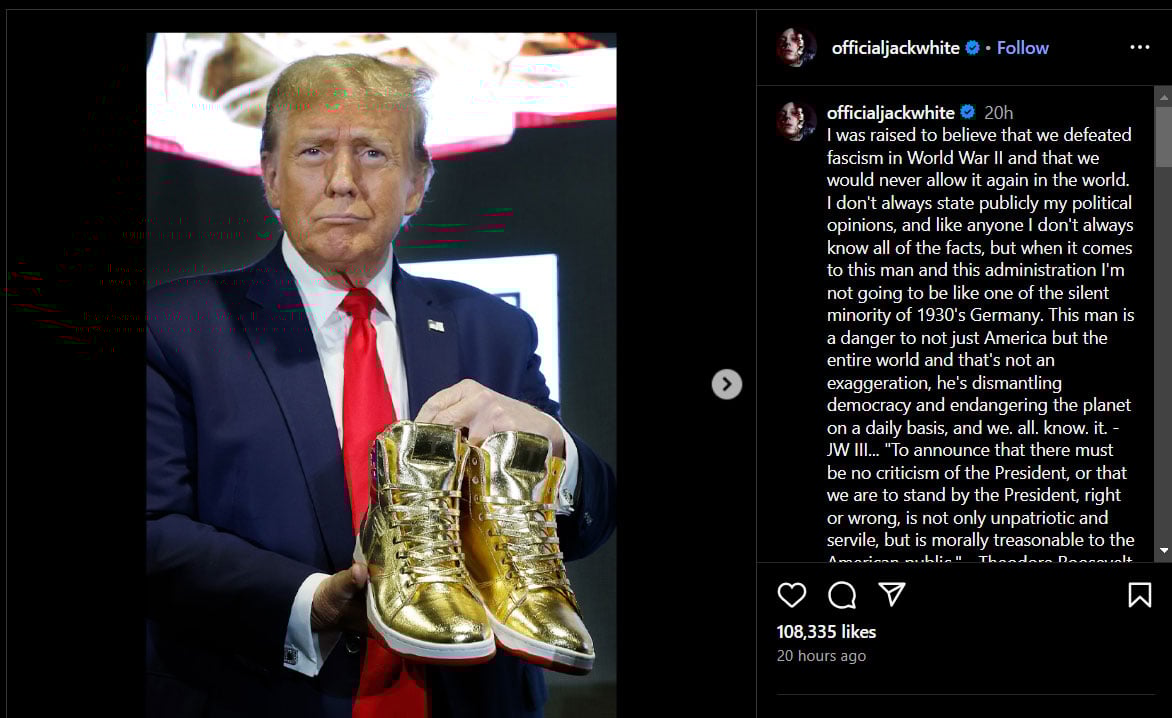Save post with the bookmark icon
The width and height of the screenshot is (1172, 718).
click(1139, 595)
